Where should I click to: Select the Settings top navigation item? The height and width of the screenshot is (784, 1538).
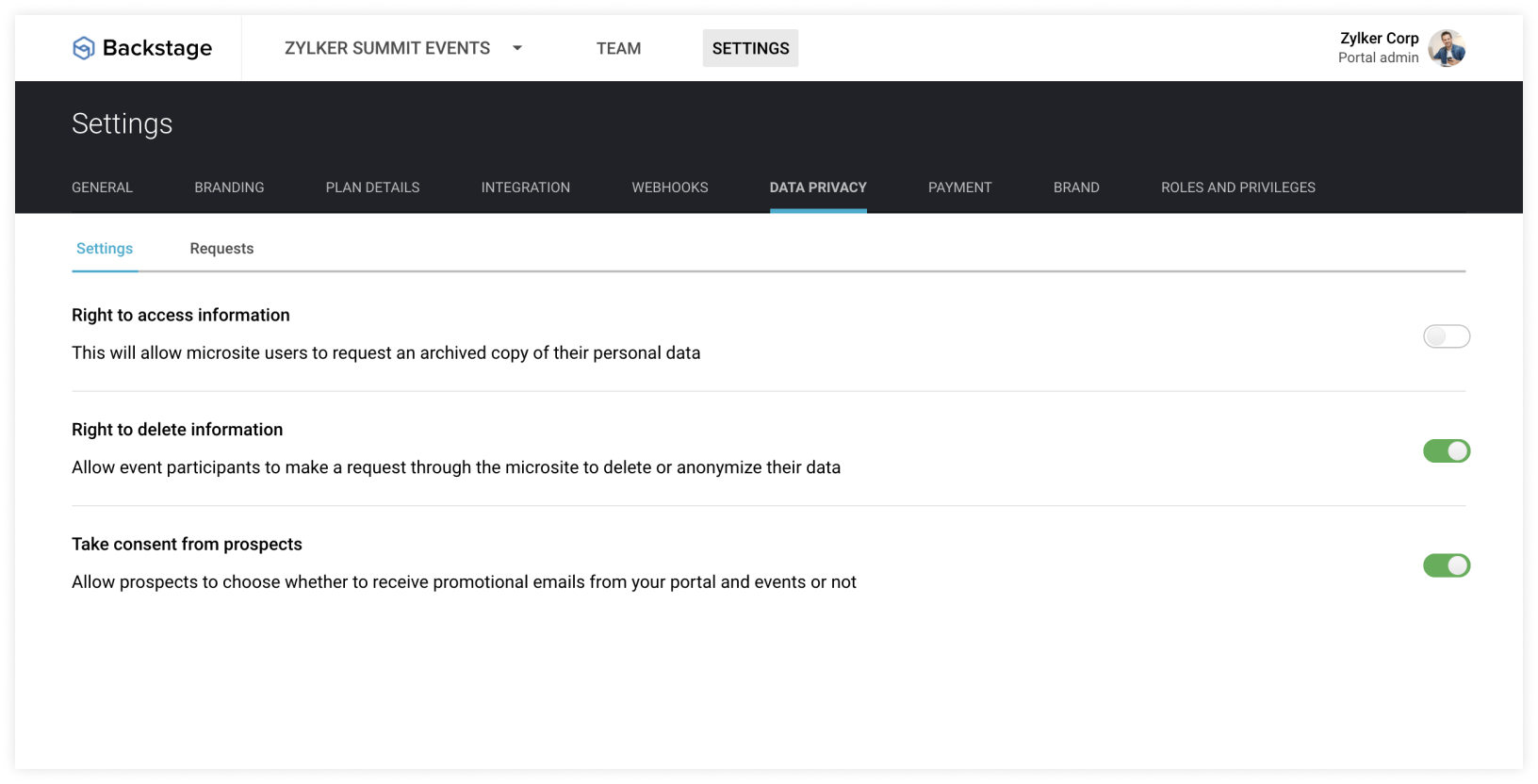pos(750,48)
